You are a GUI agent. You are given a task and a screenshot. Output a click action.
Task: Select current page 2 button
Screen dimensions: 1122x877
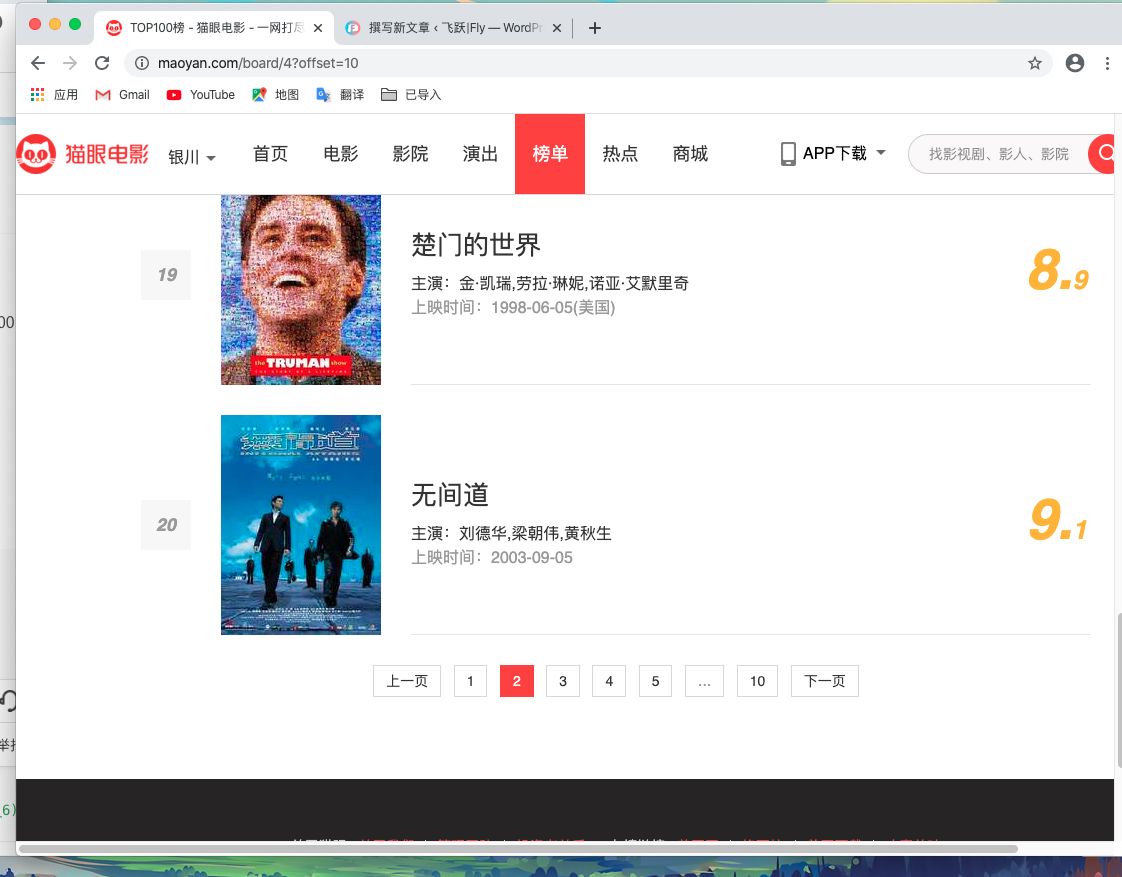(x=517, y=681)
